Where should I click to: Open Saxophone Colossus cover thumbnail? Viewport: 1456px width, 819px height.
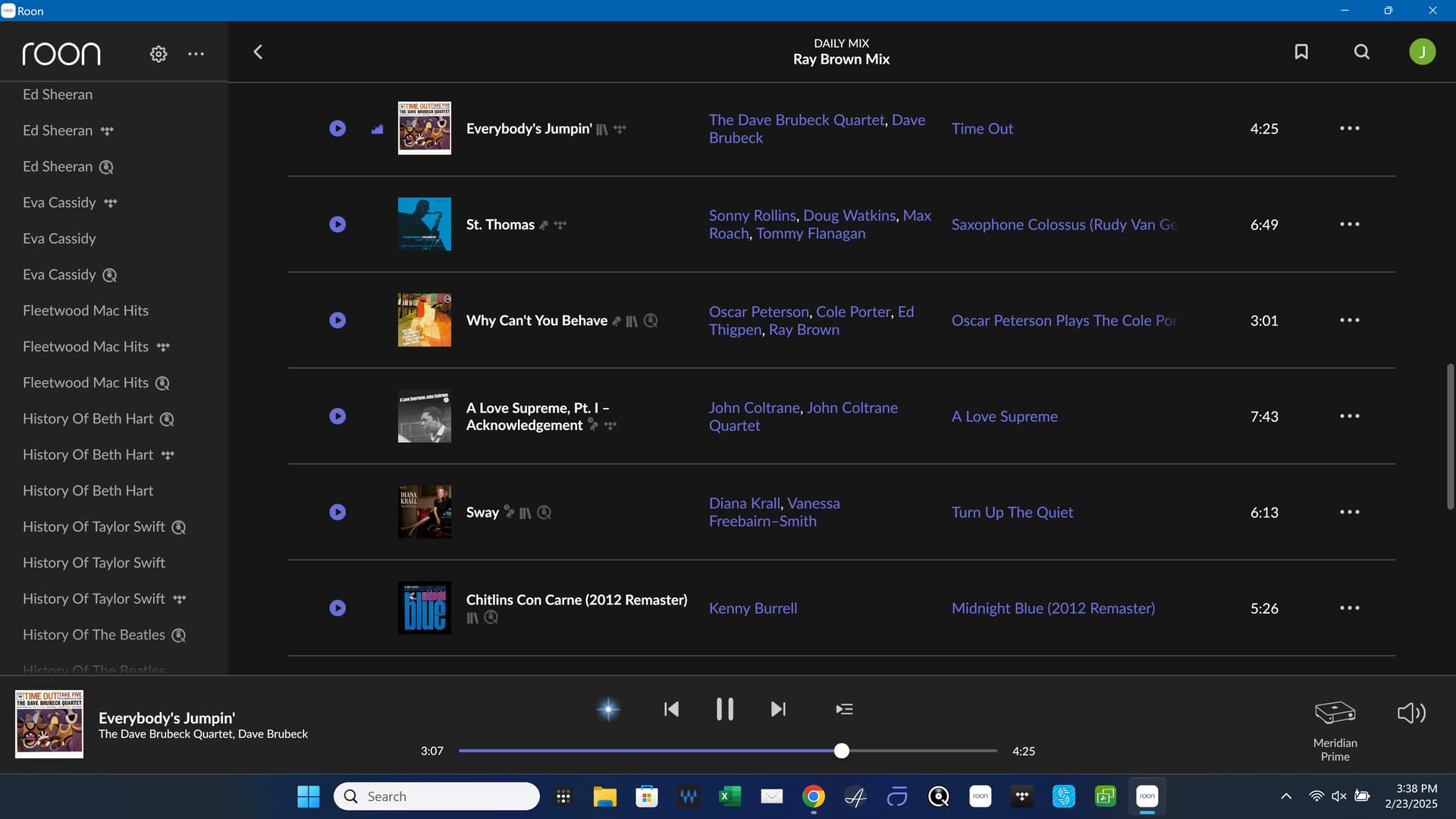coord(424,224)
